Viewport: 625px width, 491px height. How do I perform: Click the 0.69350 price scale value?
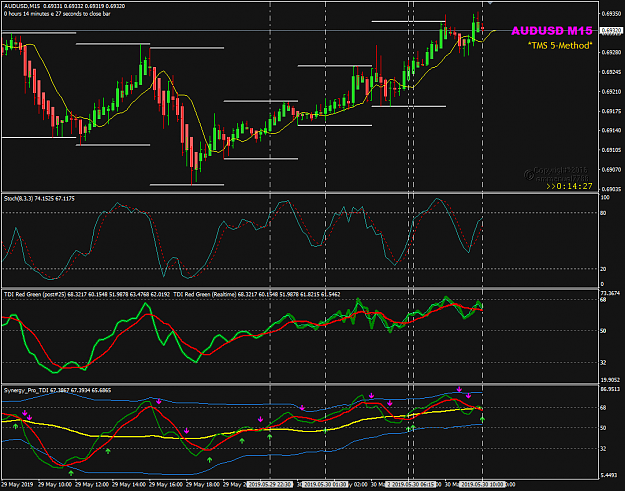pyautogui.click(x=611, y=14)
